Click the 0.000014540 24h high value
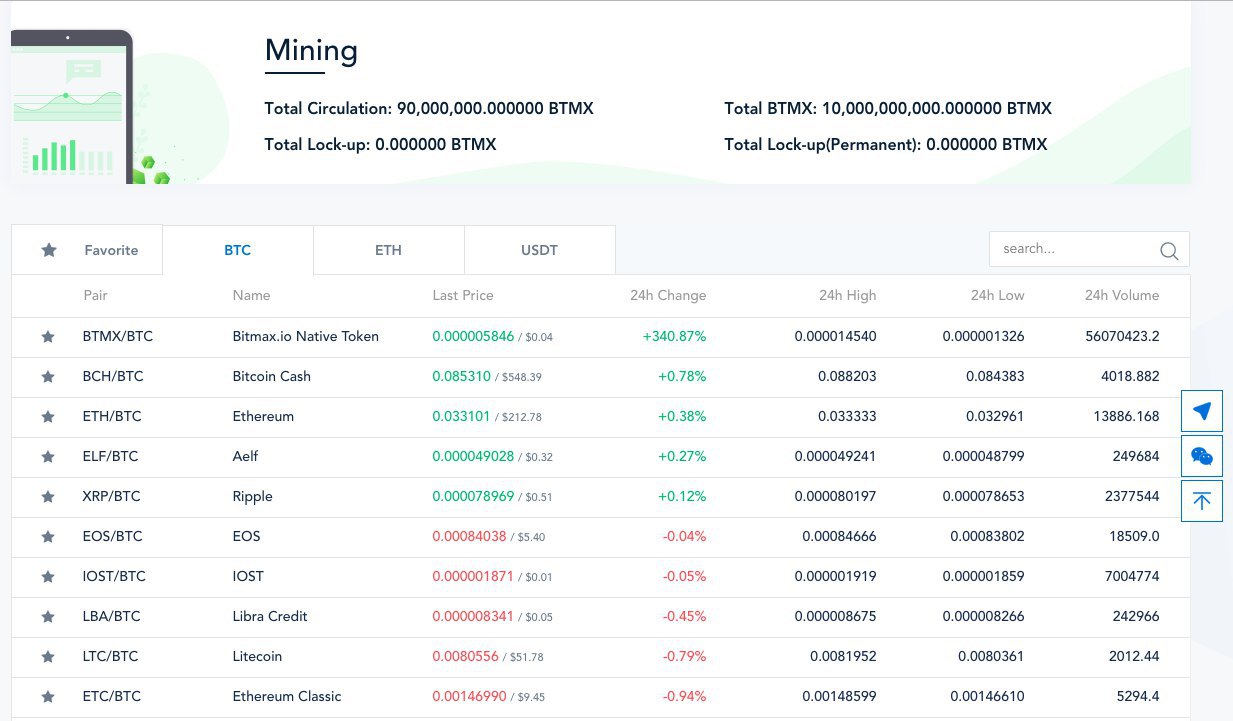This screenshot has width=1233, height=721. 836,337
